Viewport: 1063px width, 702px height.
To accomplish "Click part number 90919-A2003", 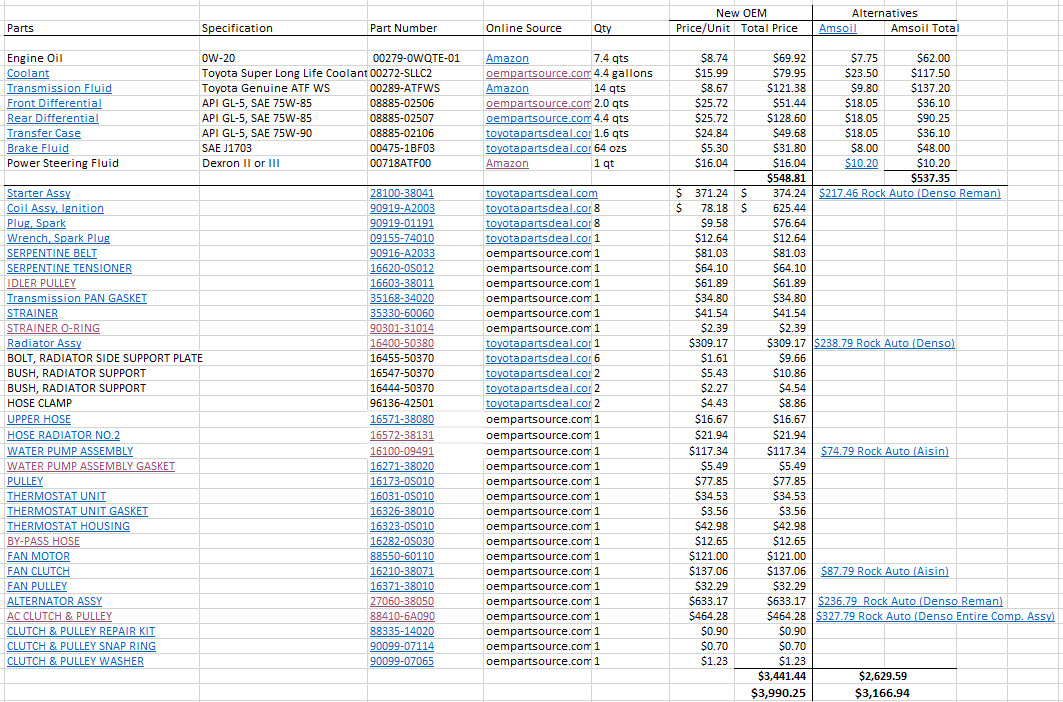I will point(402,208).
